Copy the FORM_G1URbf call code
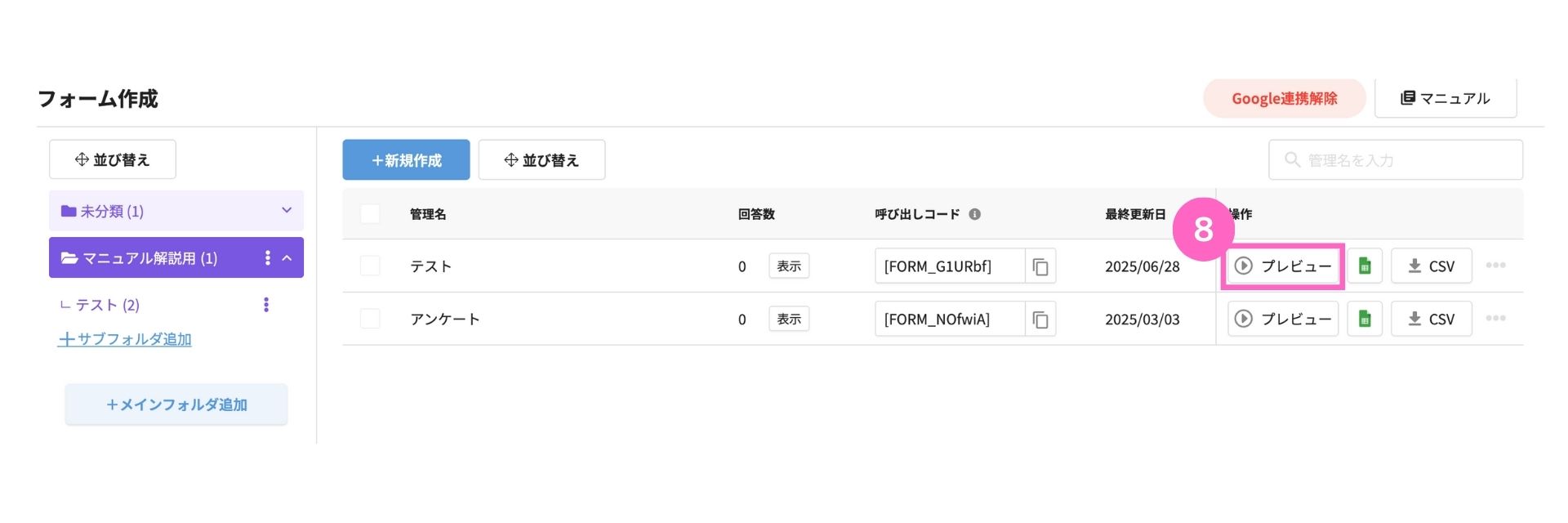 click(1040, 266)
